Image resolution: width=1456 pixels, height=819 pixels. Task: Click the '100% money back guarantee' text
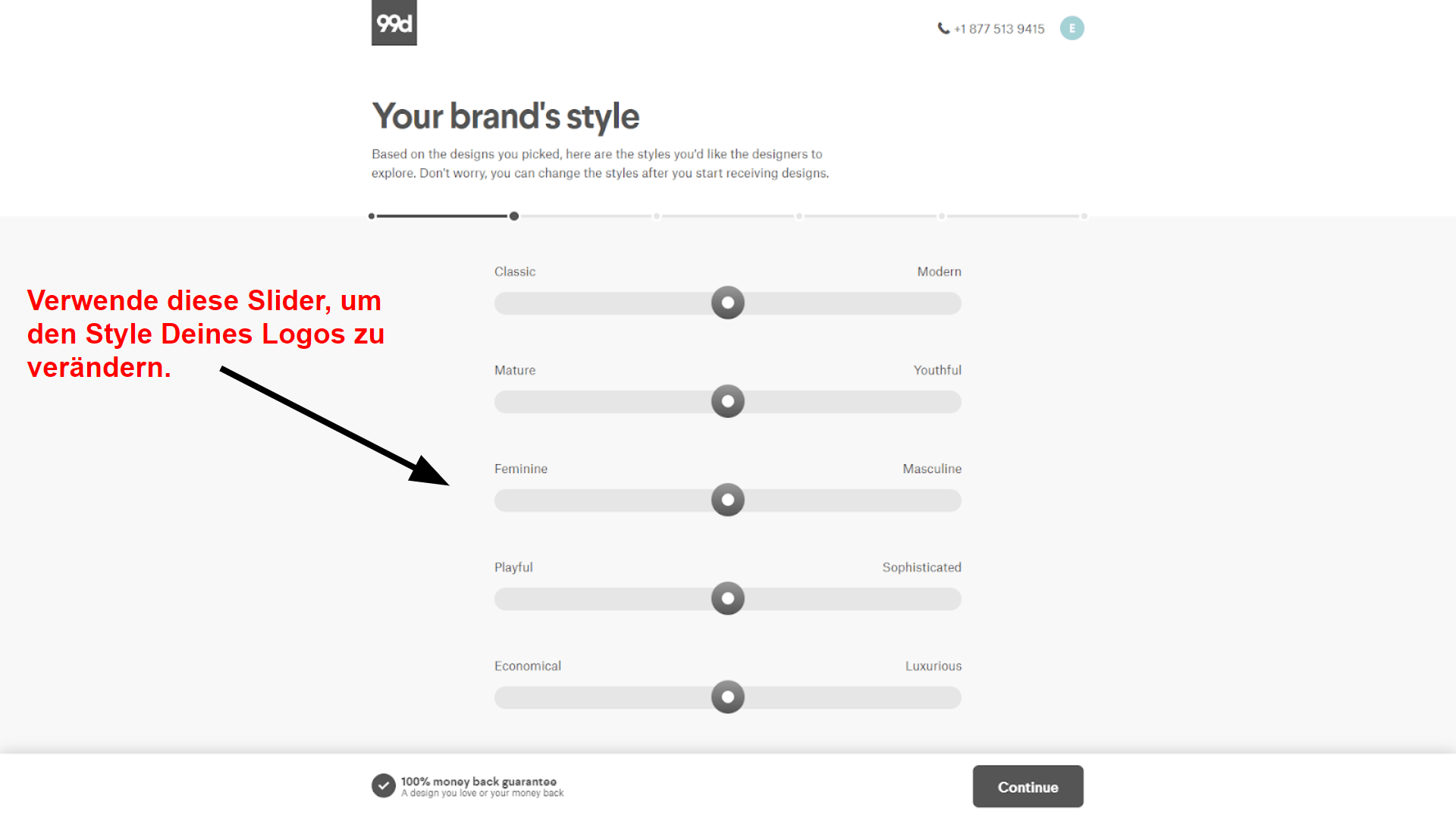[x=479, y=781]
